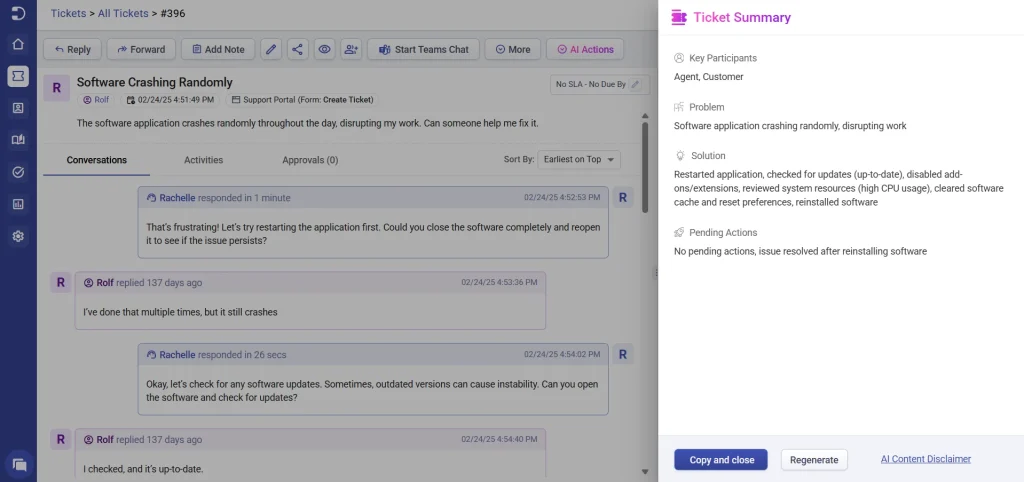Click the Rolf requester chip under title
This screenshot has width=1024, height=482.
coord(96,100)
